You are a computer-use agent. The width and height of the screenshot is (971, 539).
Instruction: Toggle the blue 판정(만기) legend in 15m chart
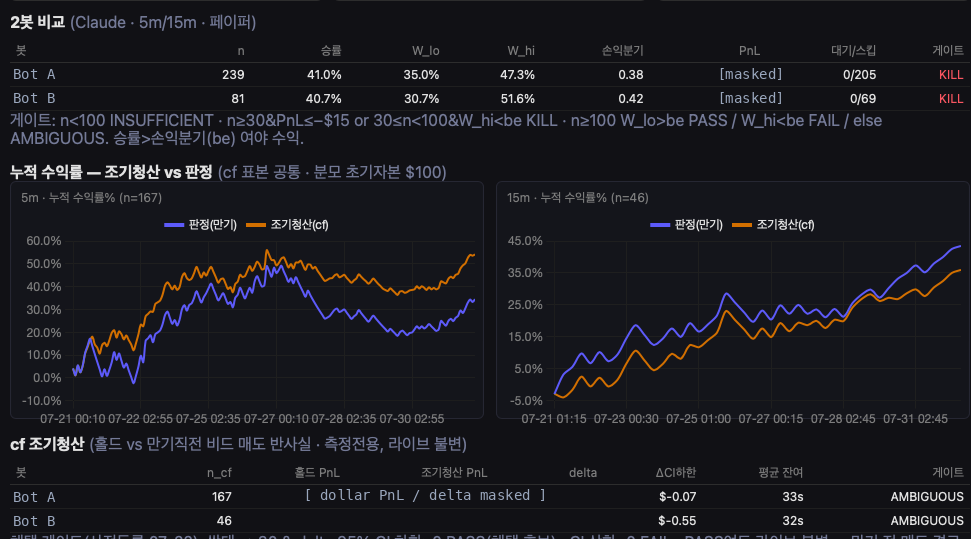pyautogui.click(x=686, y=225)
